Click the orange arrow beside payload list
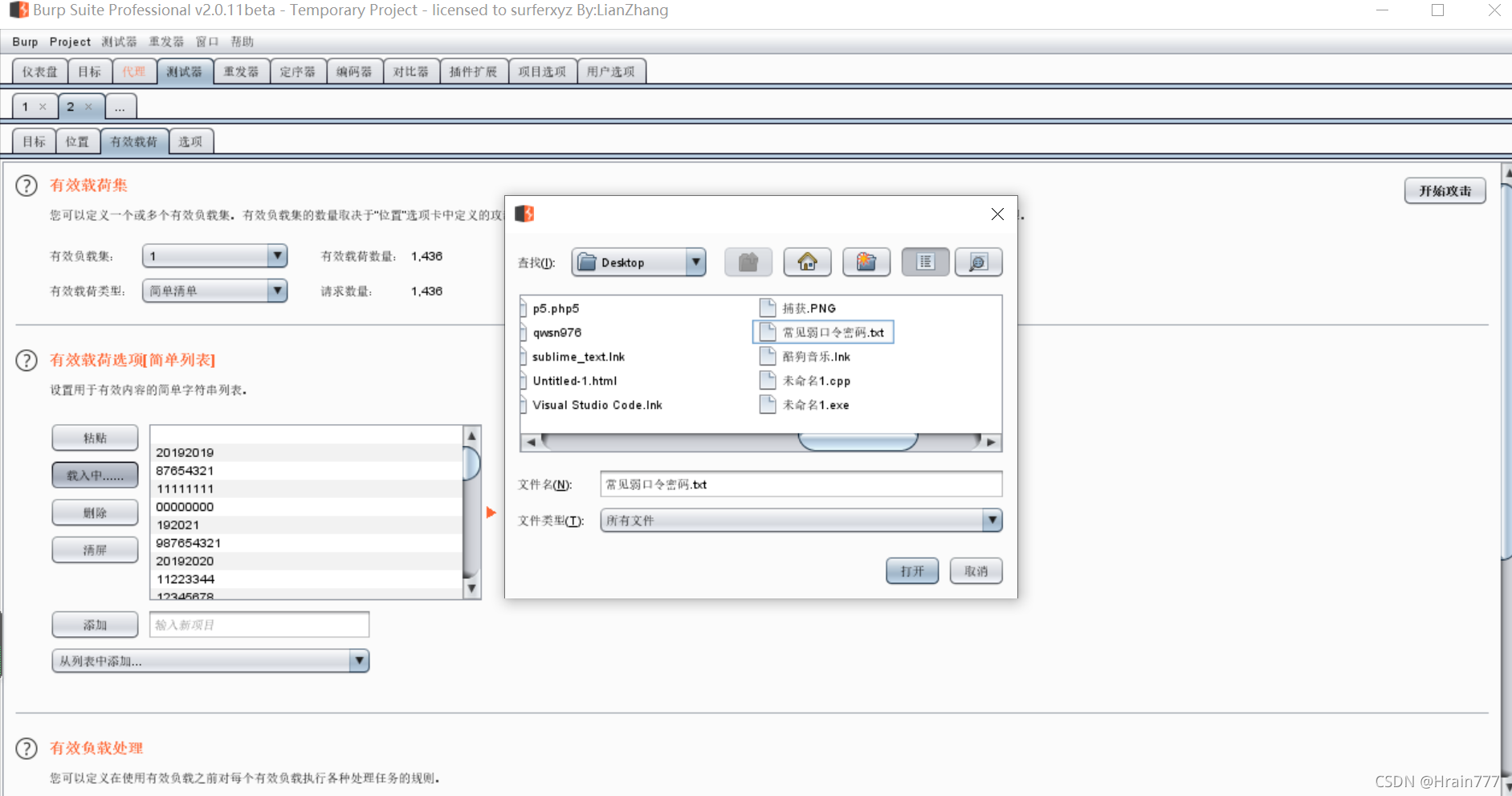Viewport: 1512px width, 796px height. pos(491,512)
